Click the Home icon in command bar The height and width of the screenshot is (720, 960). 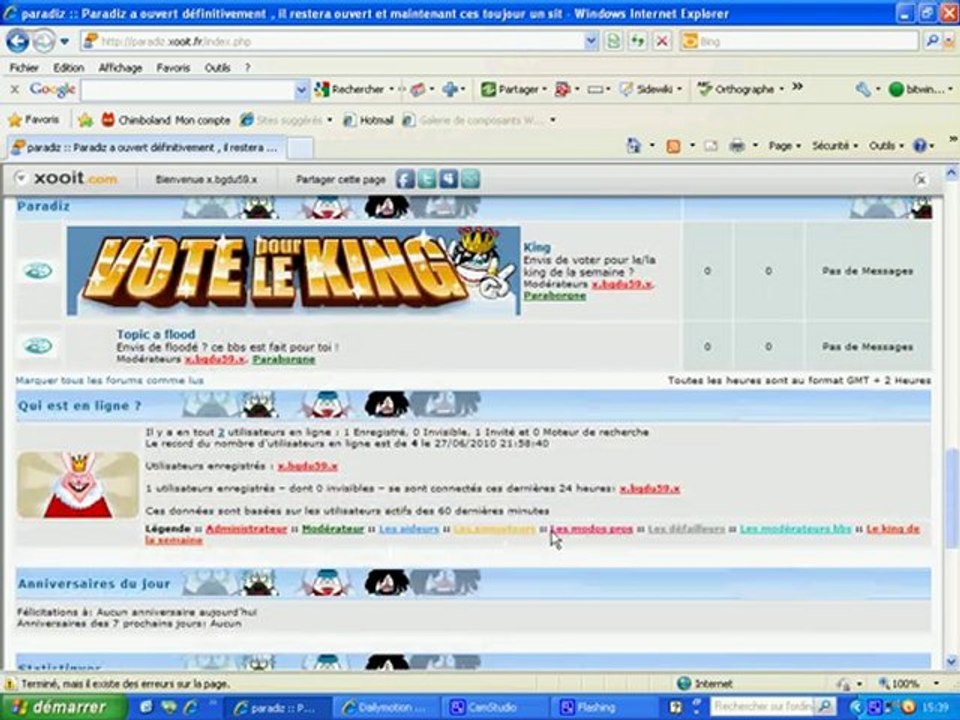(634, 146)
